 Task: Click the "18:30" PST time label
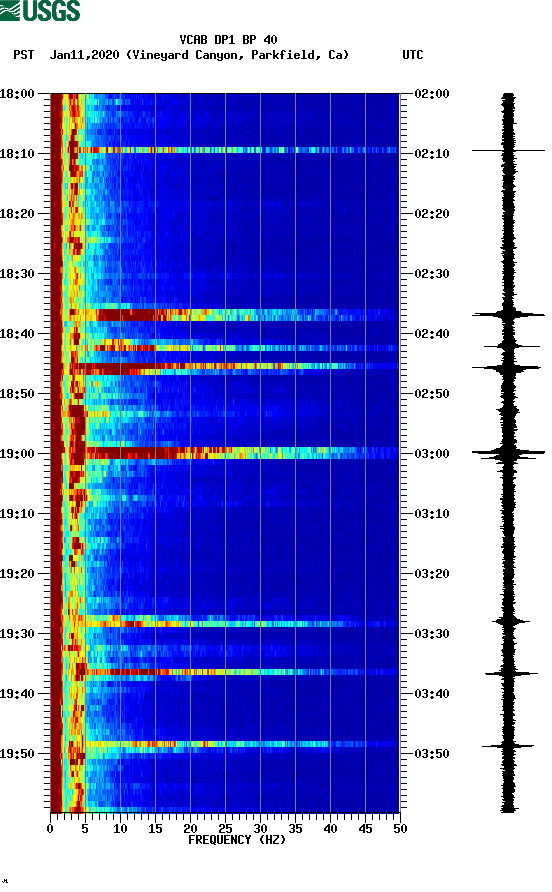click(x=17, y=274)
